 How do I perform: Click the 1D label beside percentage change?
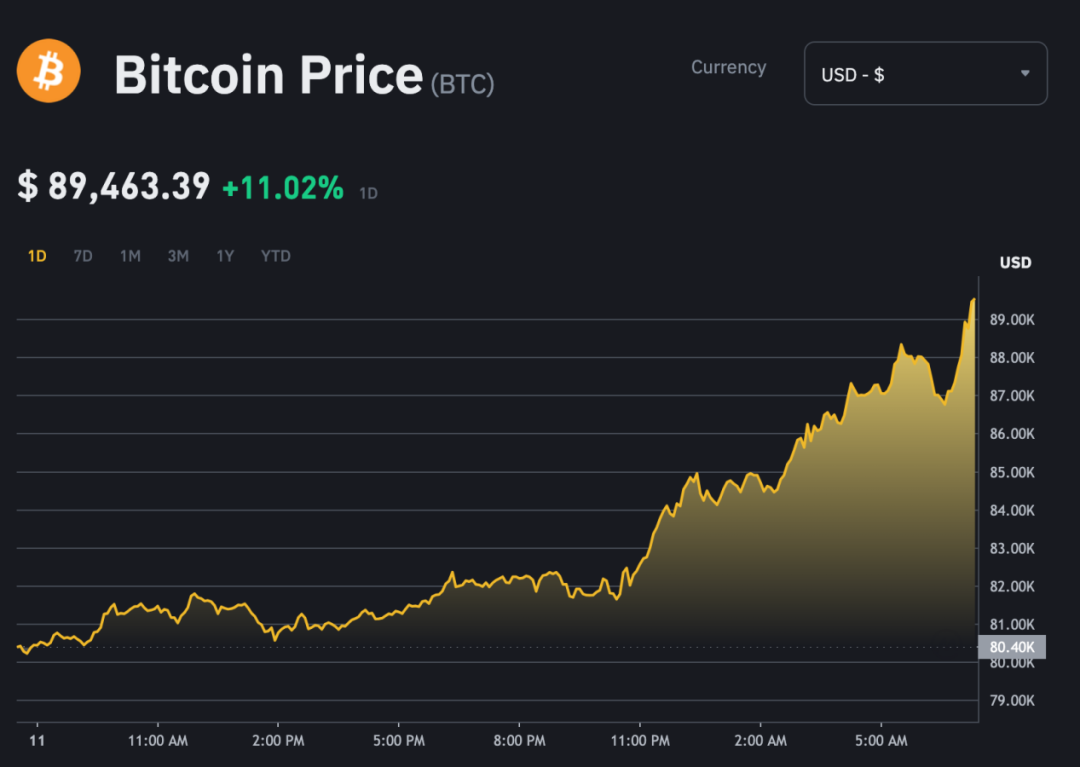(368, 193)
